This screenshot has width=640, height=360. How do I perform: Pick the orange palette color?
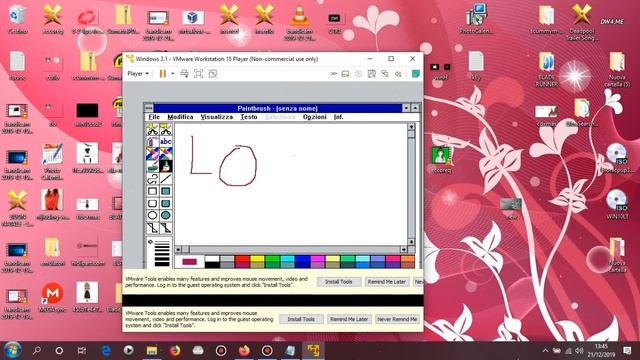[x=408, y=259]
